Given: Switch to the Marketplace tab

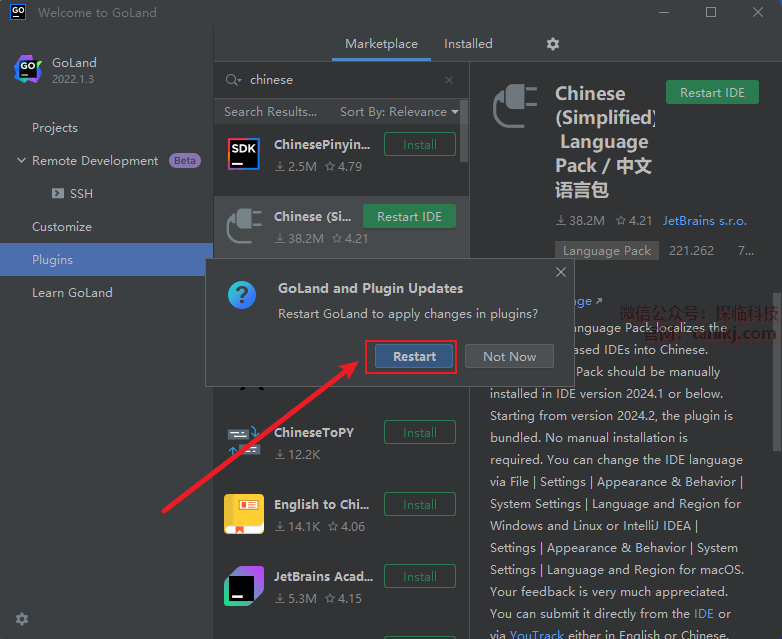Looking at the screenshot, I should click(x=382, y=44).
